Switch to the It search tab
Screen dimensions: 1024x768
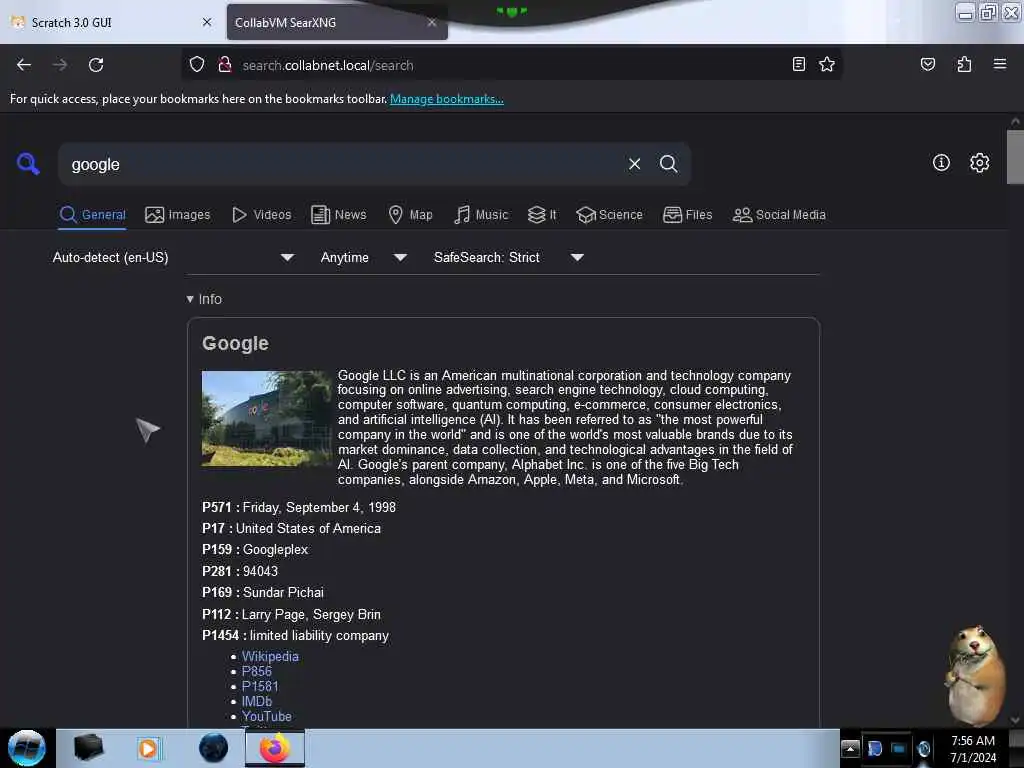click(x=542, y=215)
